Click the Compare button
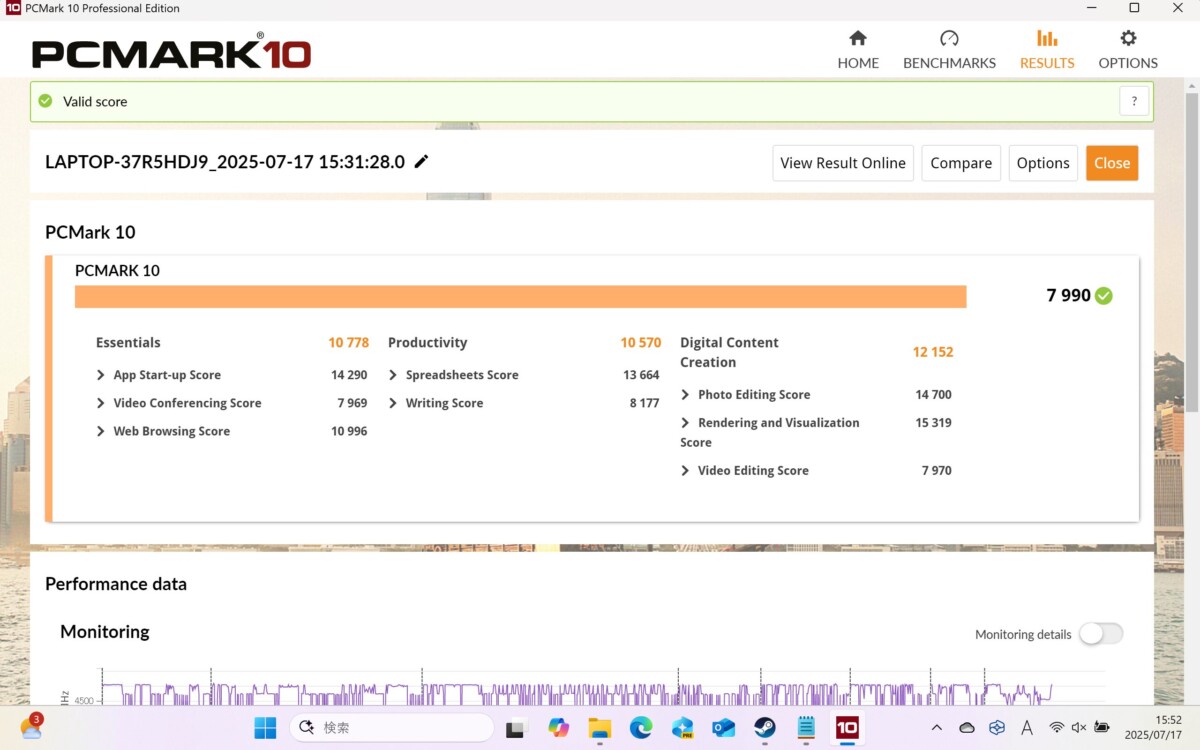This screenshot has width=1200, height=750. (961, 163)
